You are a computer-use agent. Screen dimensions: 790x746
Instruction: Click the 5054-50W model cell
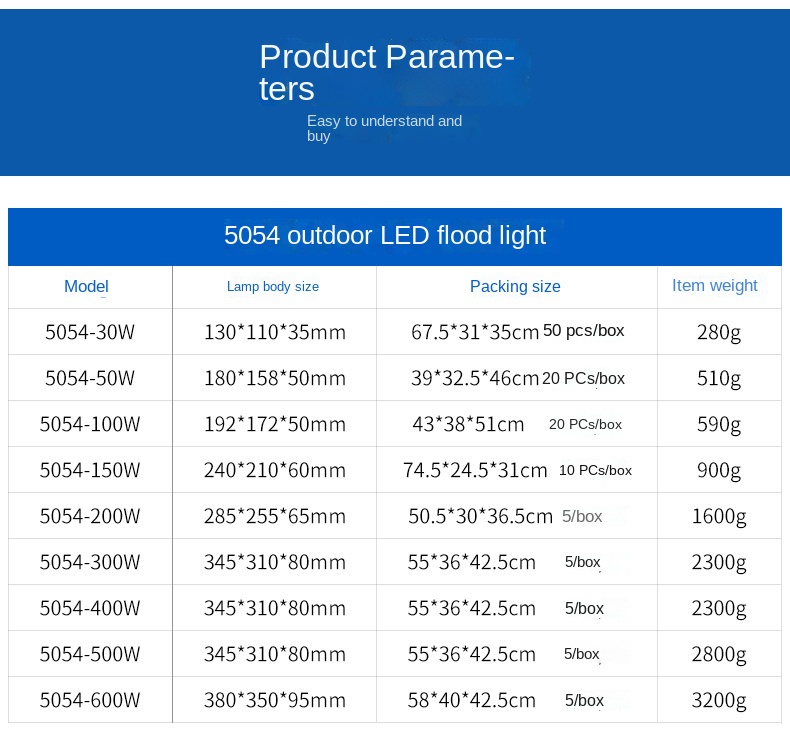click(90, 378)
